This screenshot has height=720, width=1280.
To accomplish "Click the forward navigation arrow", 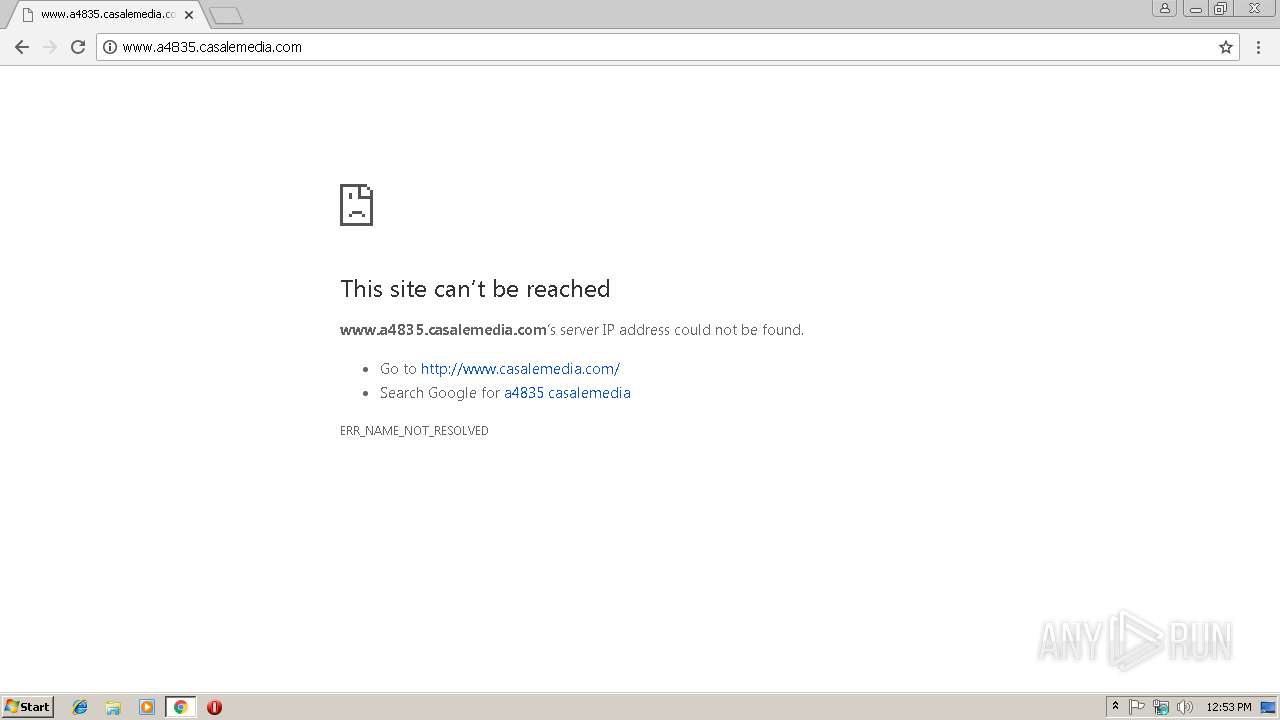I will [x=50, y=47].
